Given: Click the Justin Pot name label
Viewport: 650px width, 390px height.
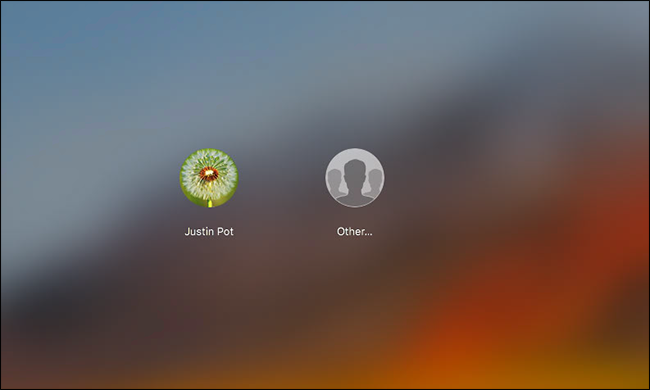Looking at the screenshot, I should point(209,231).
